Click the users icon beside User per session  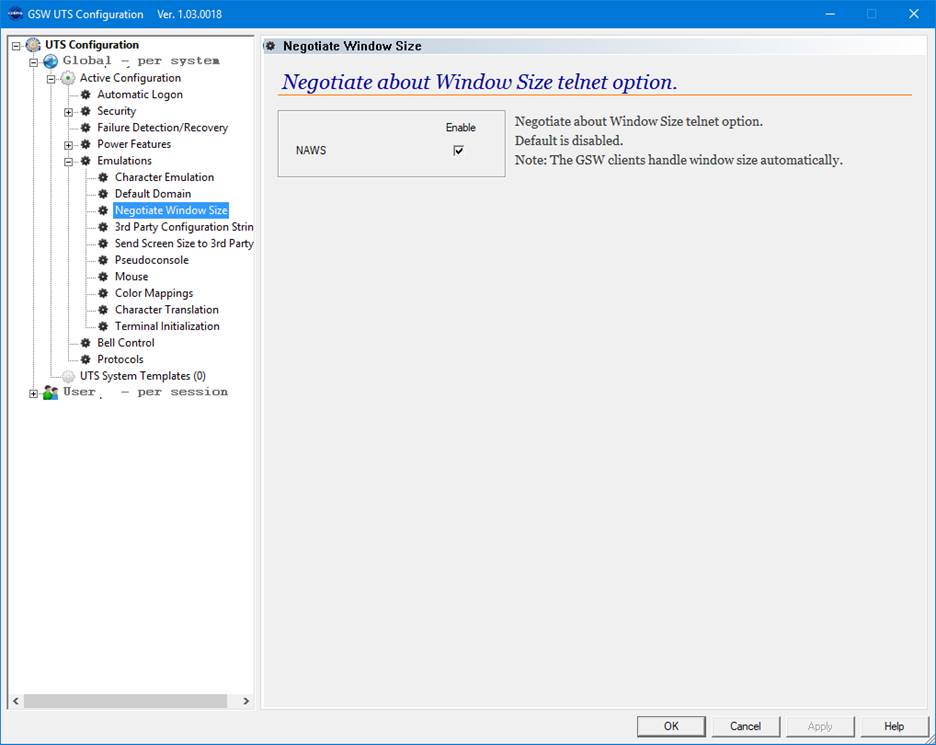pyautogui.click(x=51, y=392)
